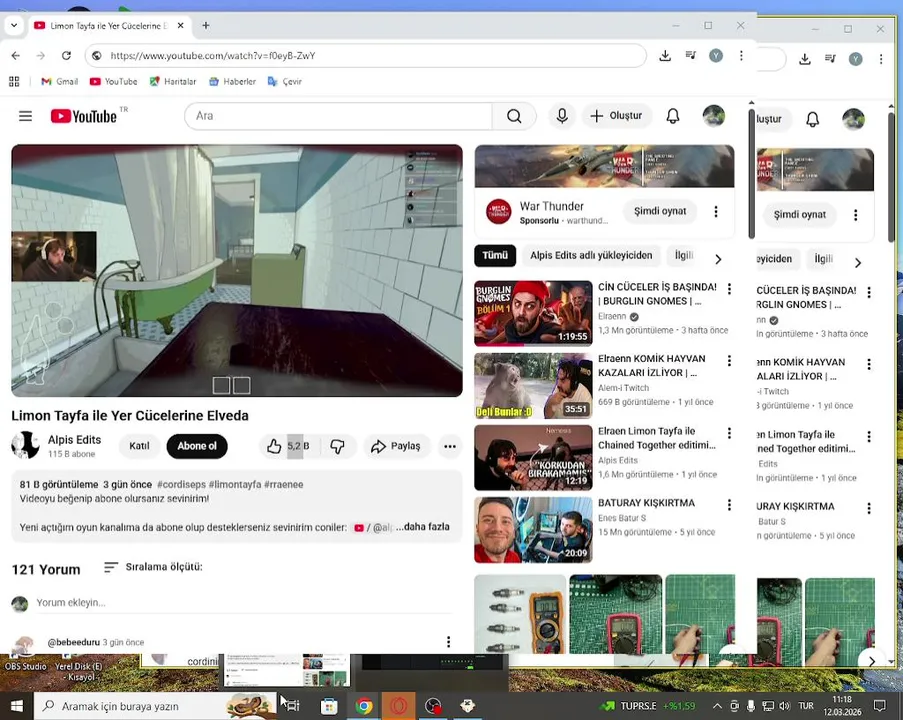
Task: Open the YouTube account avatar menu
Action: click(x=714, y=116)
